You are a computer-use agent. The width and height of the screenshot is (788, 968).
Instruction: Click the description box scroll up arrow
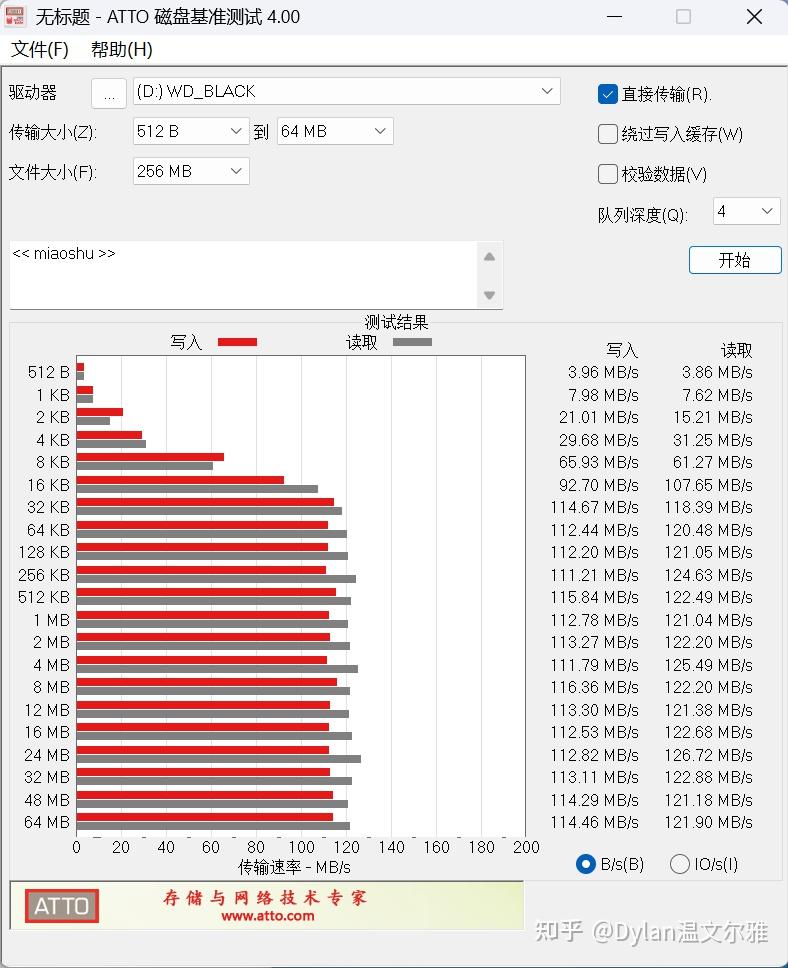coord(490,257)
